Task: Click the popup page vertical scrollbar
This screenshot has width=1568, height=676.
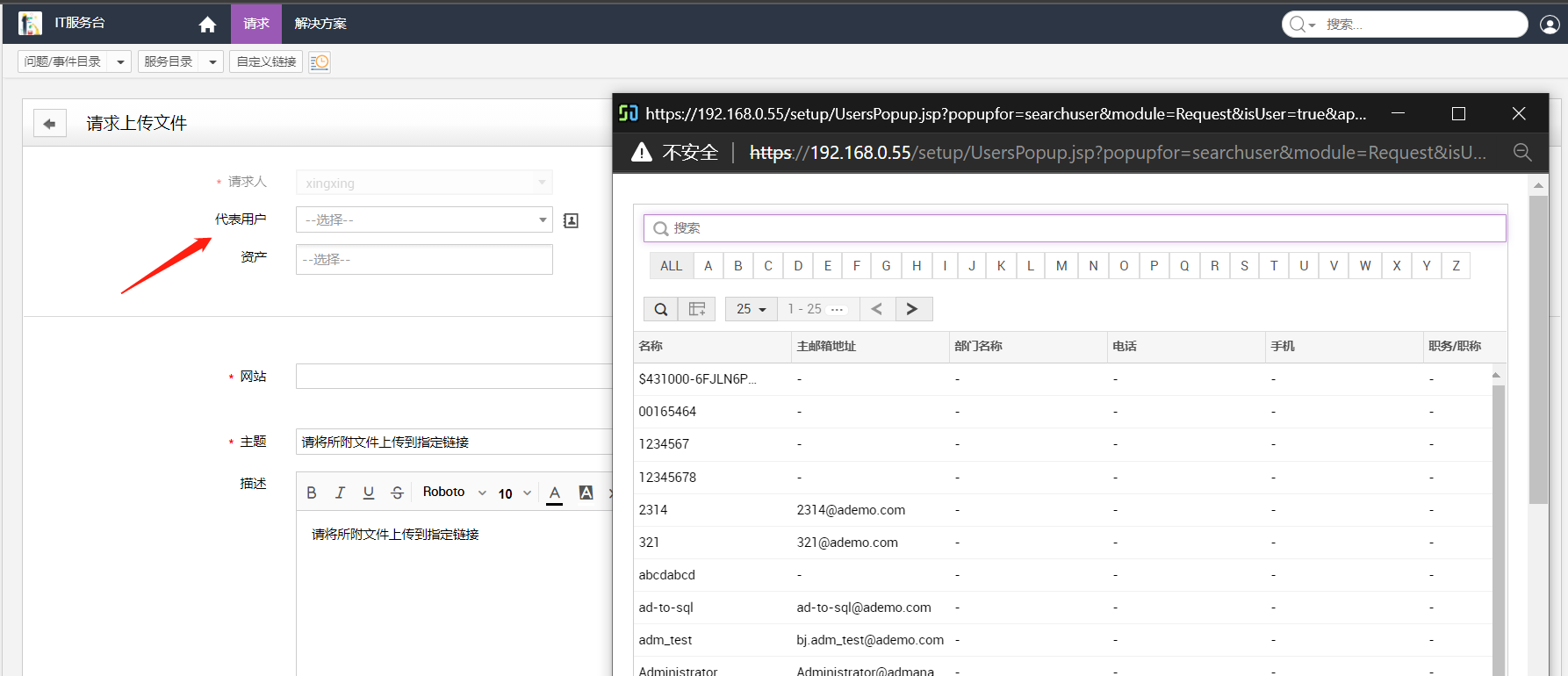Action: [1538, 351]
